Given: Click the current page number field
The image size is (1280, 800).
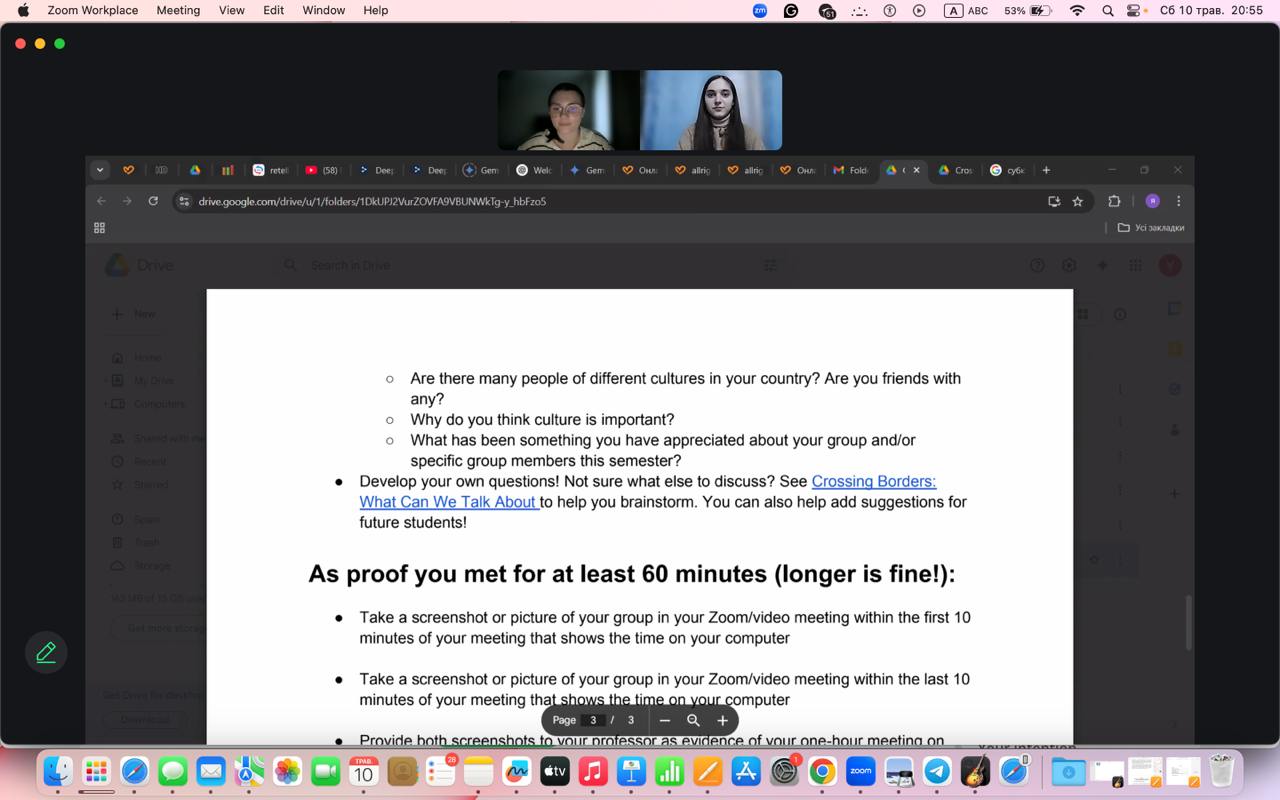Looking at the screenshot, I should coord(593,720).
